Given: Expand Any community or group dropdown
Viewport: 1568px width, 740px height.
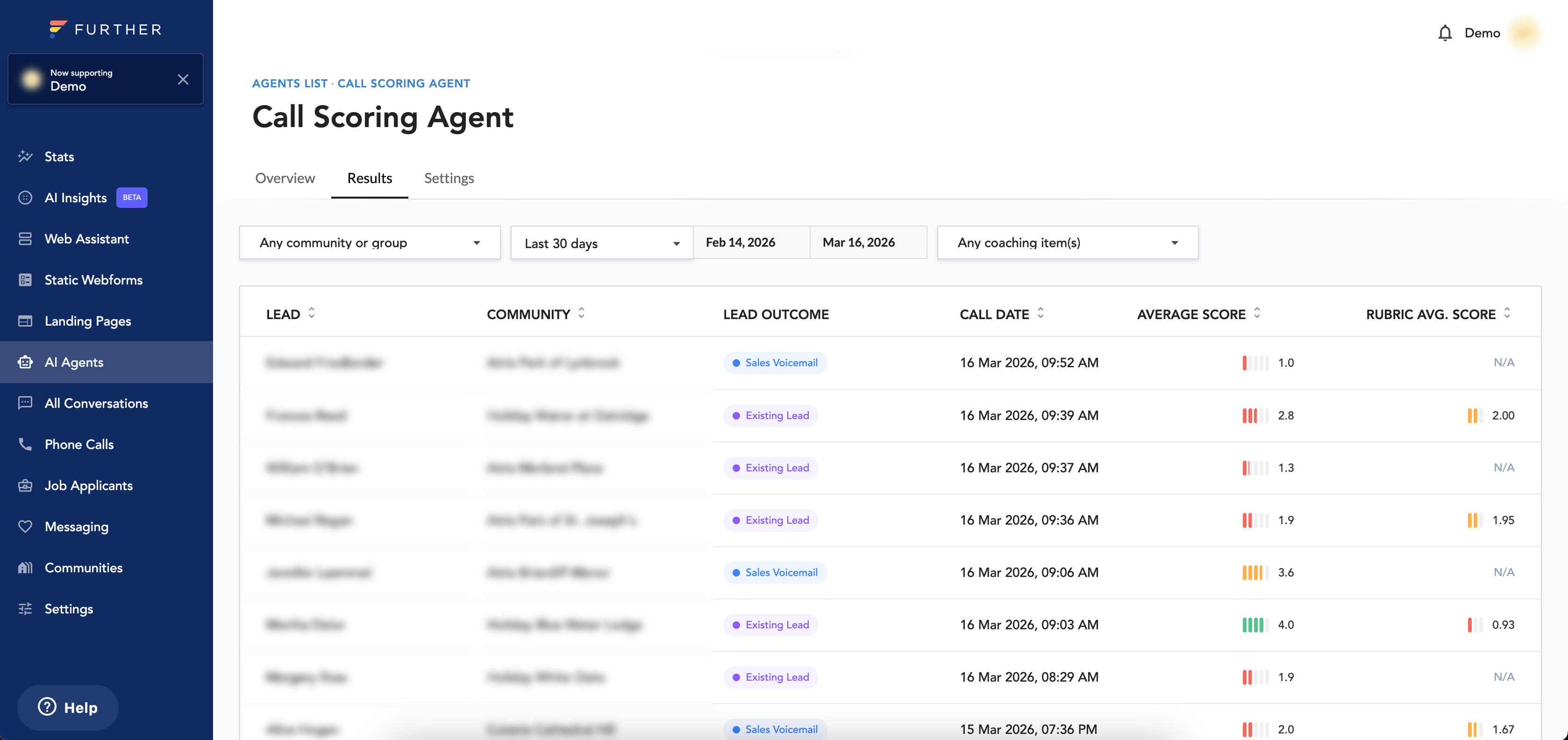Looking at the screenshot, I should click(x=370, y=243).
